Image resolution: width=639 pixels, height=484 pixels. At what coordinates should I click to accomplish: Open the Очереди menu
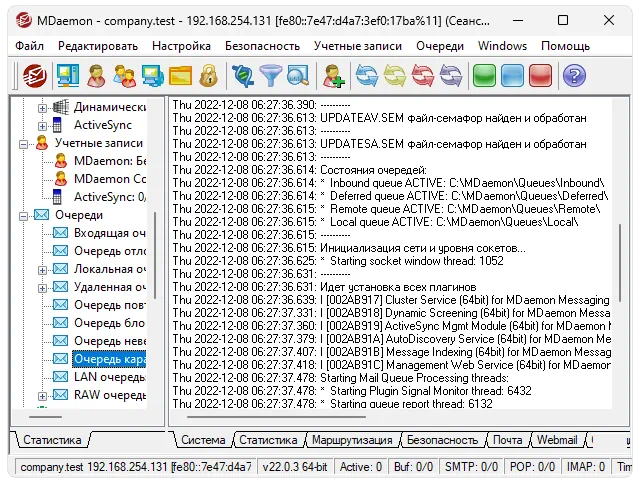[x=440, y=46]
